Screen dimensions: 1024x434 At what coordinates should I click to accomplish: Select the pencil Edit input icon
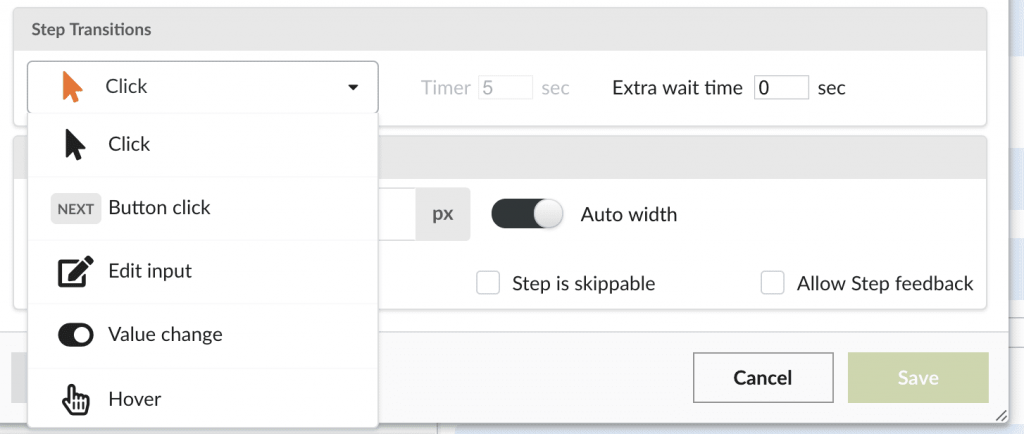tap(76, 271)
